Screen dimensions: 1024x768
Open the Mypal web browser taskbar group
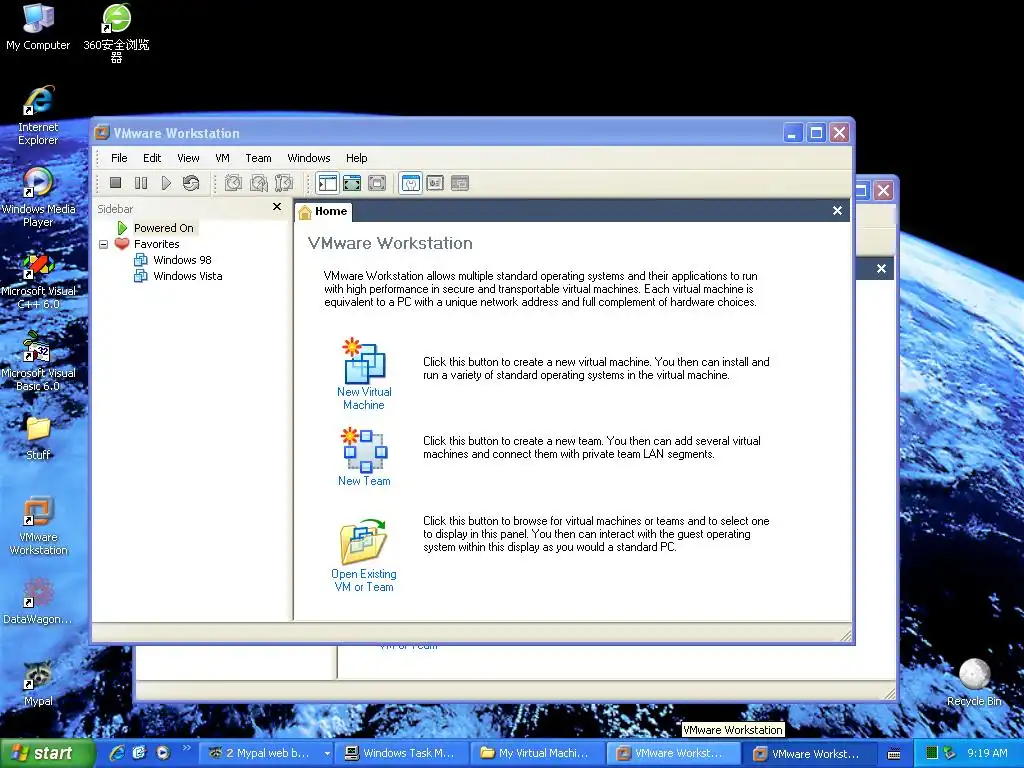pyautogui.click(x=267, y=753)
